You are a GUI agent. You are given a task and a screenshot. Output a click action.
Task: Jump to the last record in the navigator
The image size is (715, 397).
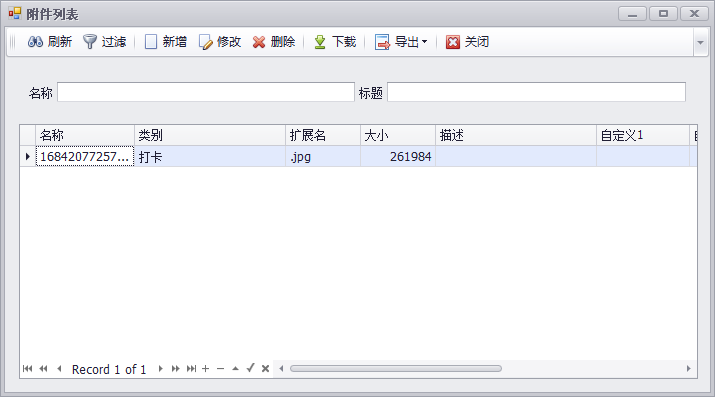[192, 369]
